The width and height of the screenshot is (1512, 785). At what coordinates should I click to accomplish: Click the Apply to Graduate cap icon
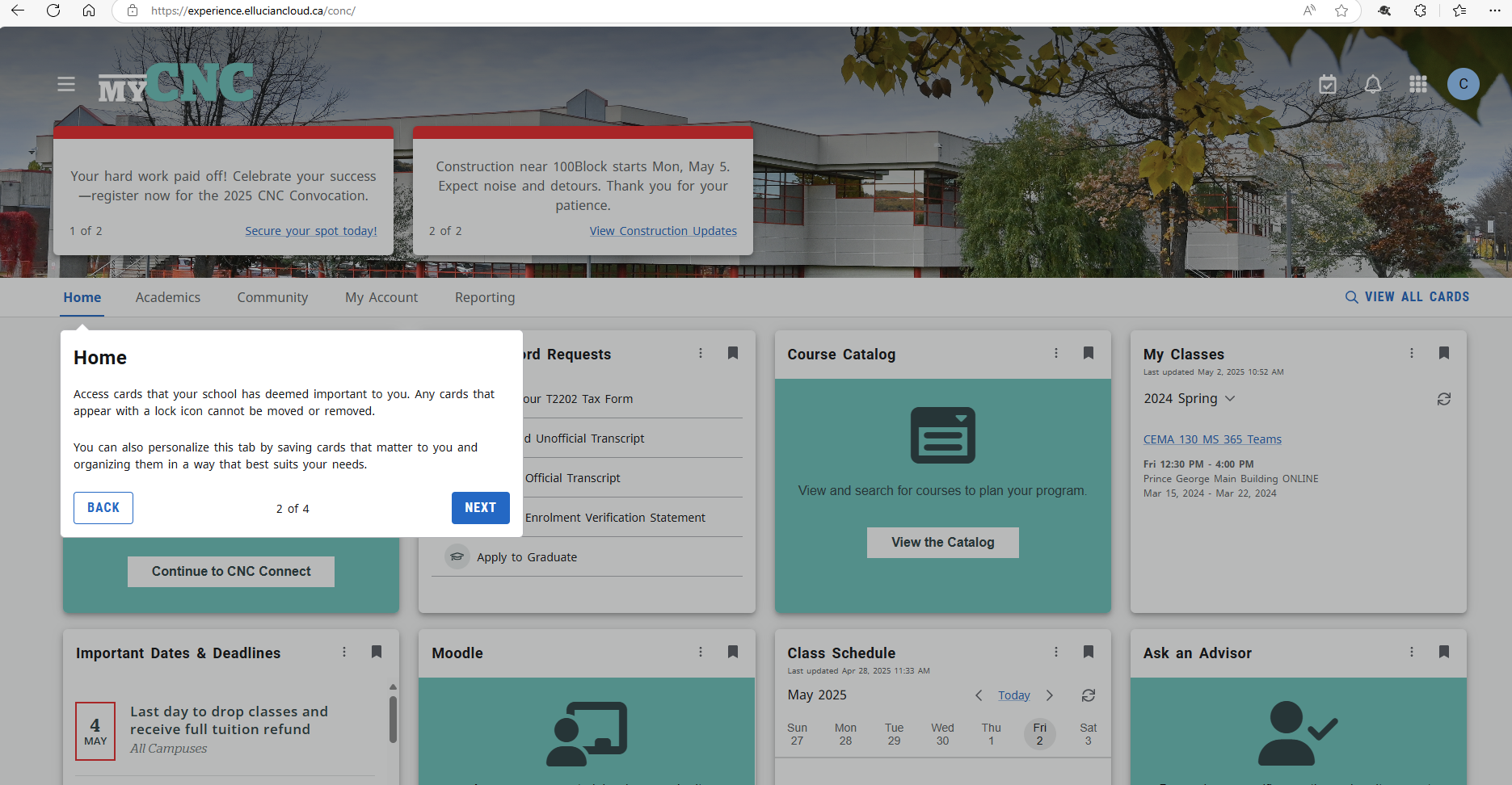click(x=457, y=556)
